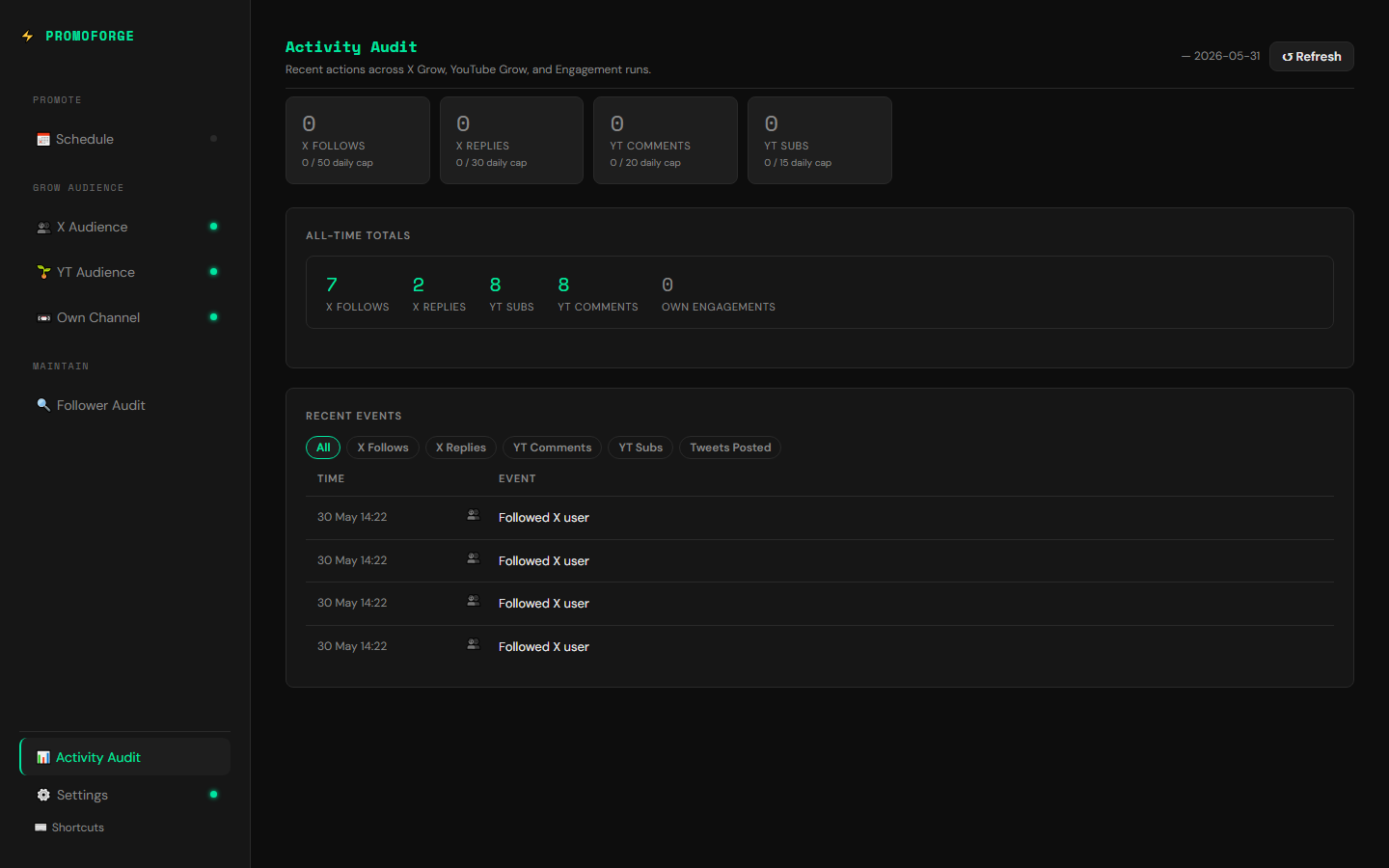This screenshot has height=868, width=1389.
Task: Open the Shortcuts link
Action: 69,827
